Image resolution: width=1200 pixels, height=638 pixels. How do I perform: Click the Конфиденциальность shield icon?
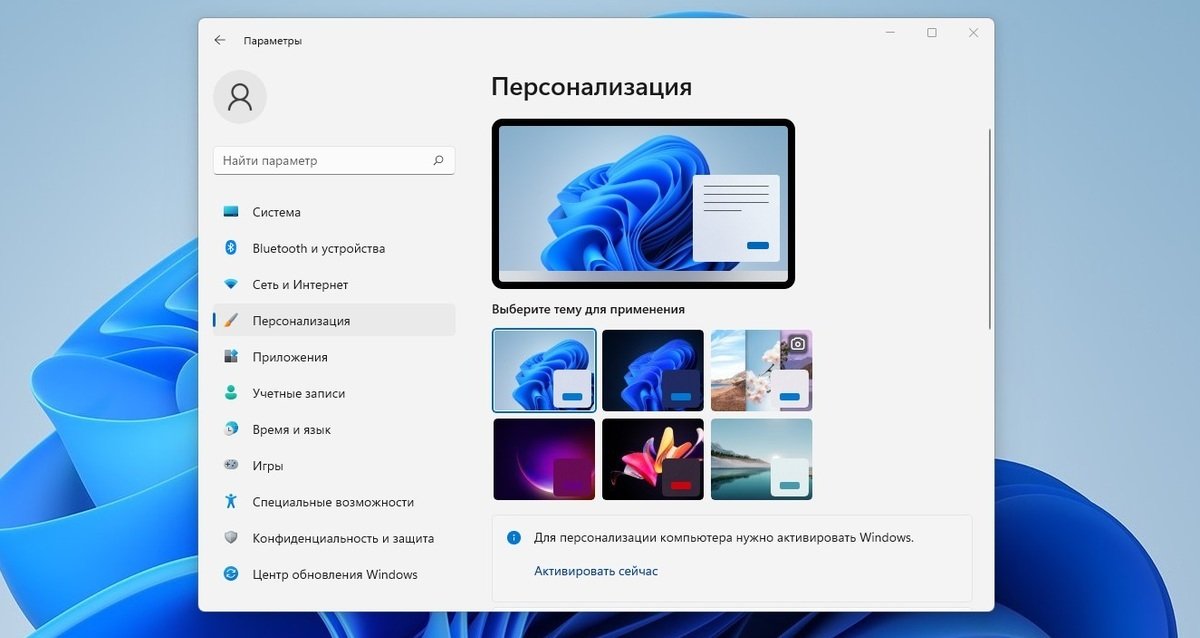click(231, 538)
